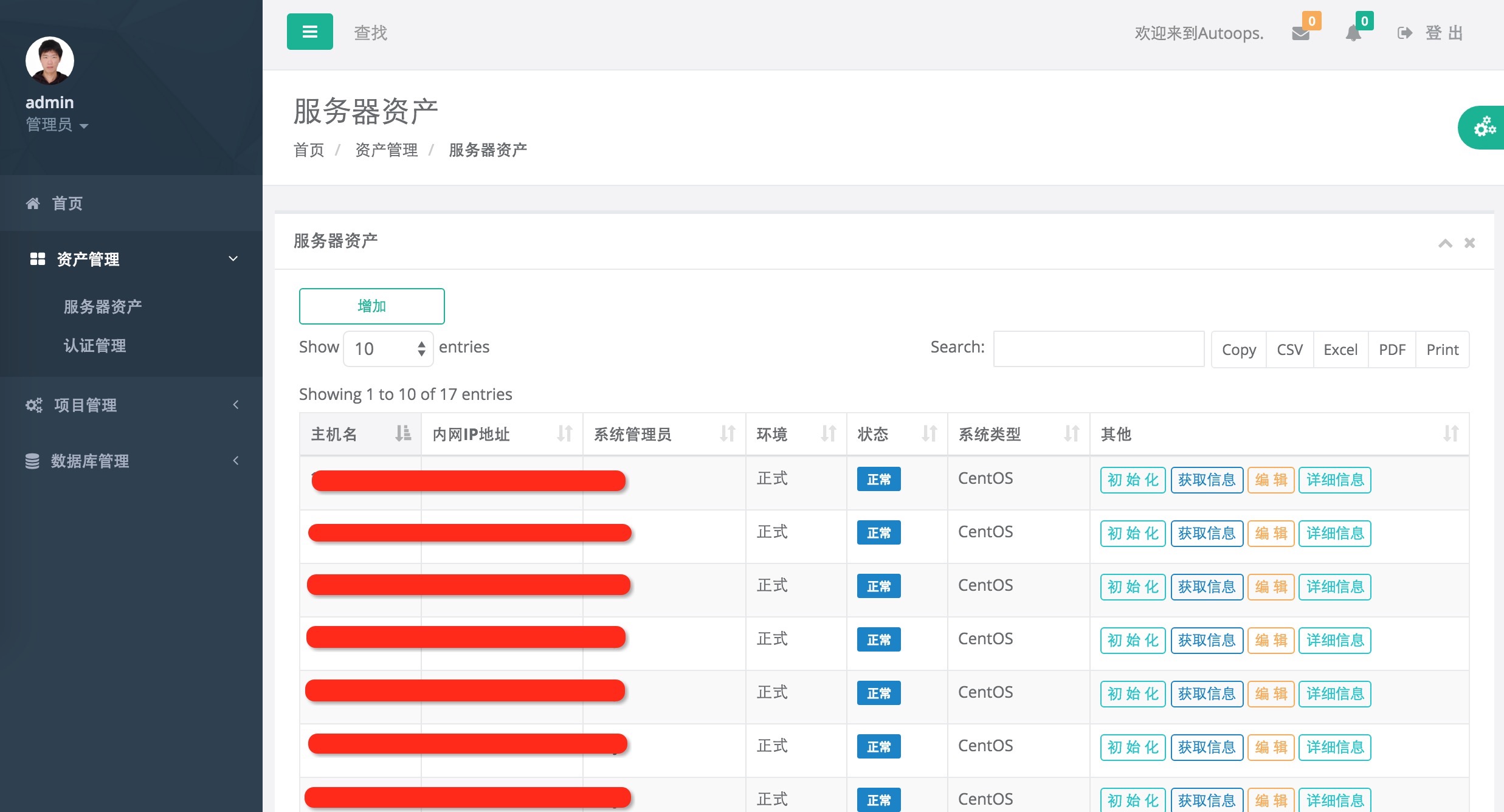Open 认证管理 in the sidebar

point(95,346)
